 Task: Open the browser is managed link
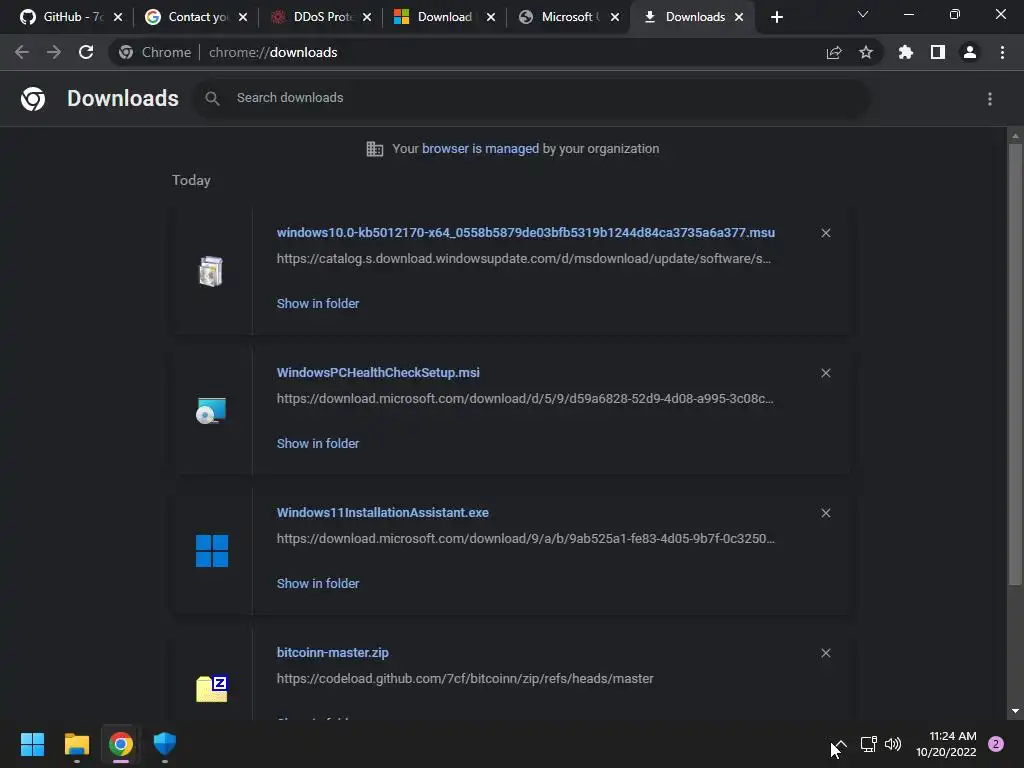480,148
